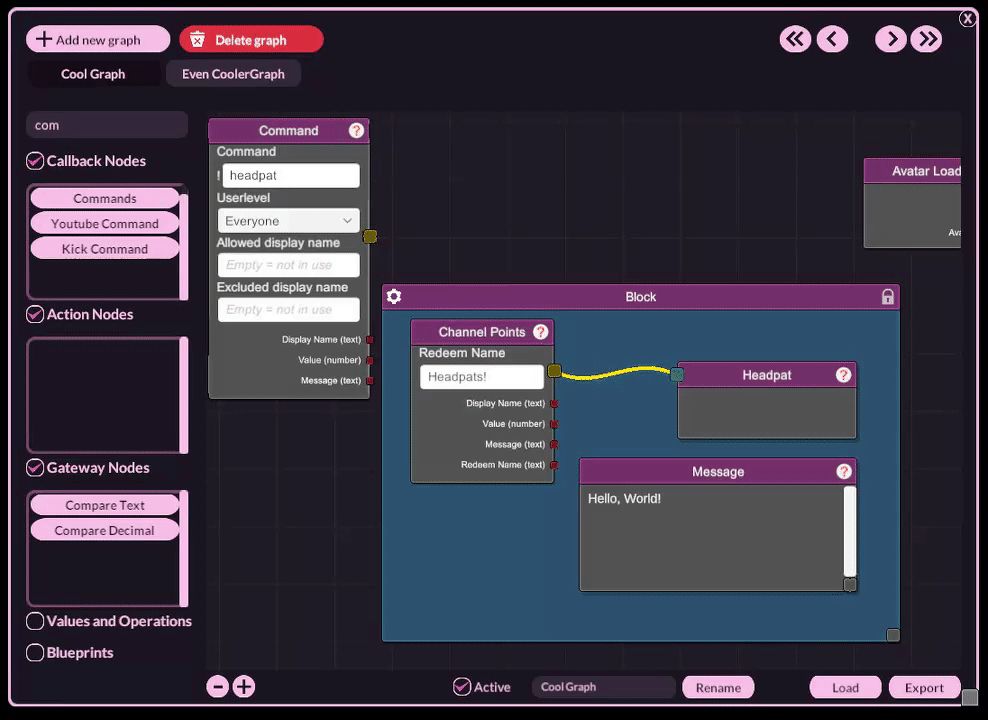Go to next page single-right arrow
Image resolution: width=988 pixels, height=720 pixels.
point(891,39)
